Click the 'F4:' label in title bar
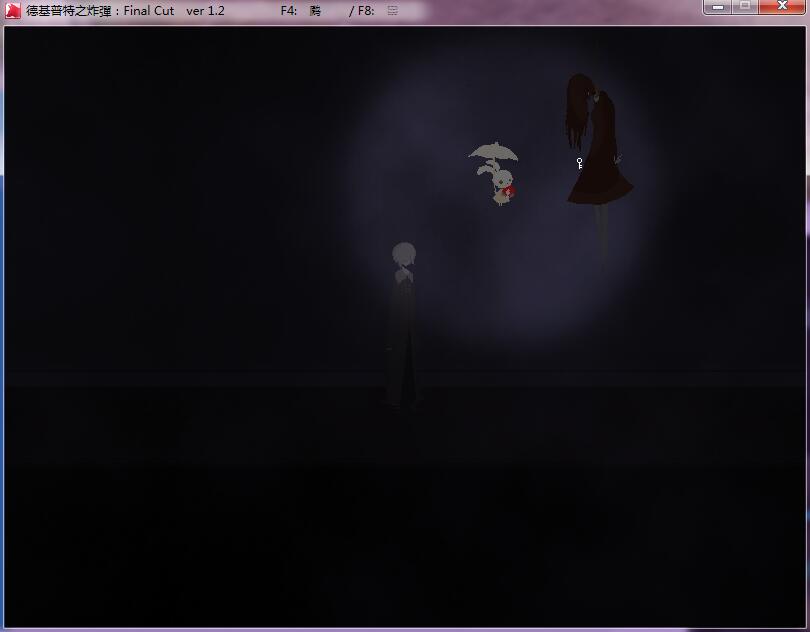Image resolution: width=810 pixels, height=632 pixels. pyautogui.click(x=289, y=11)
